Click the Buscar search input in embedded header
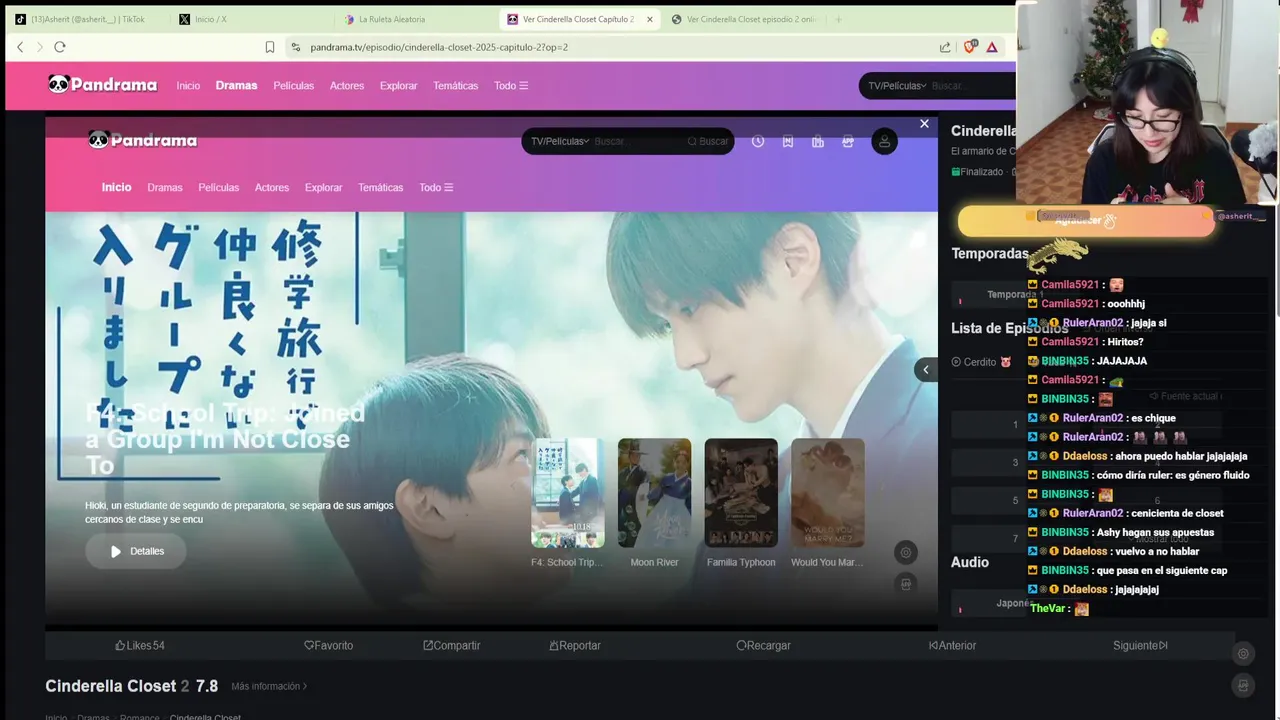The width and height of the screenshot is (1280, 720). pyautogui.click(x=636, y=142)
